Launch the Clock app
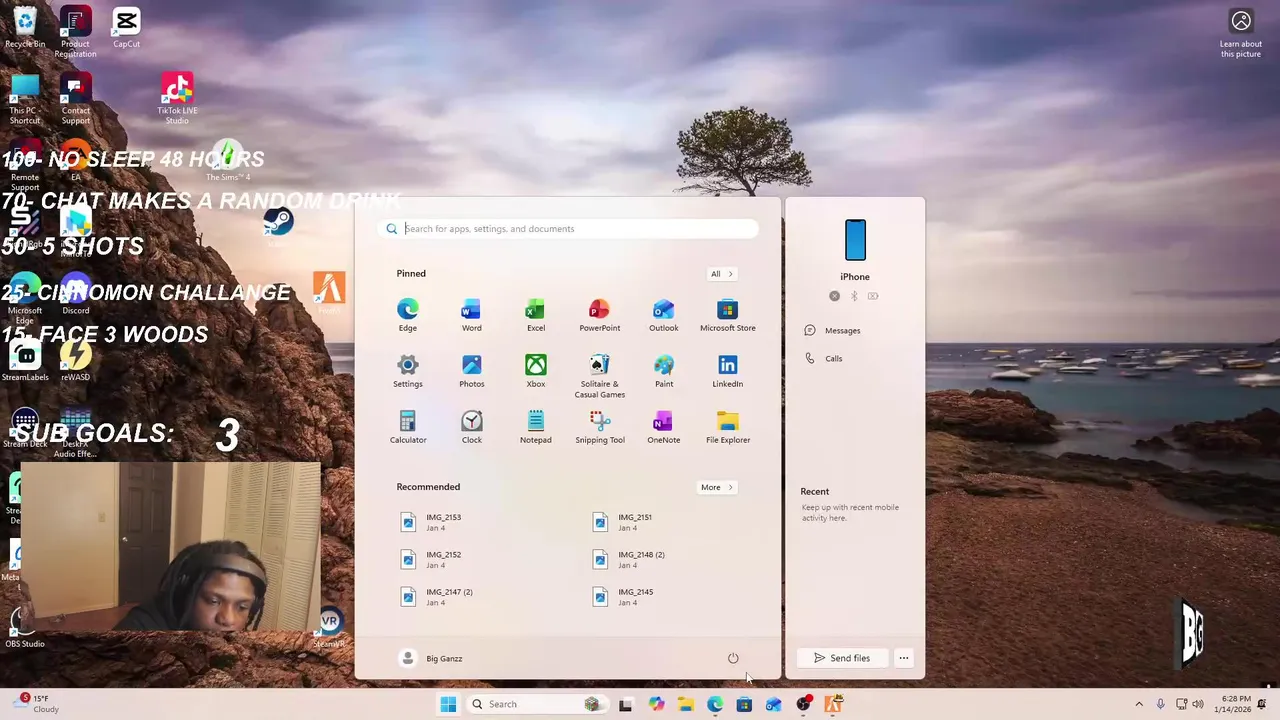1280x720 pixels. [471, 427]
